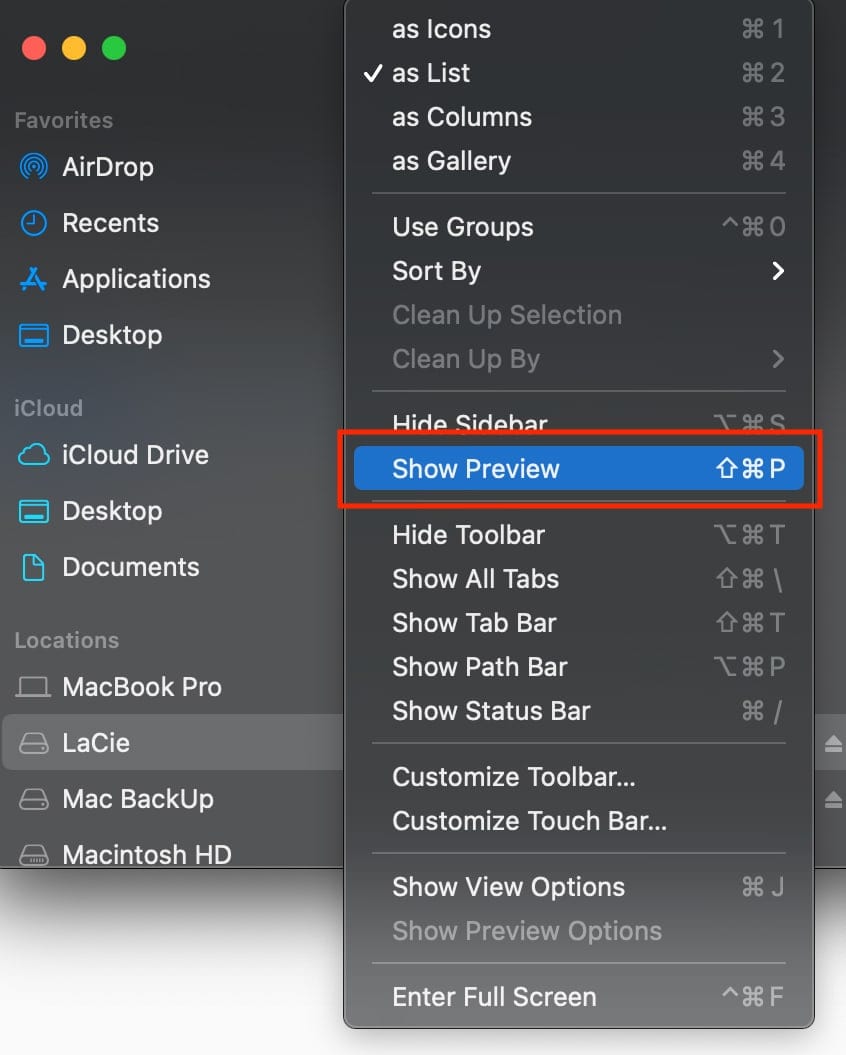Switch view to "as Gallery"
This screenshot has width=846, height=1055.
[x=451, y=161]
